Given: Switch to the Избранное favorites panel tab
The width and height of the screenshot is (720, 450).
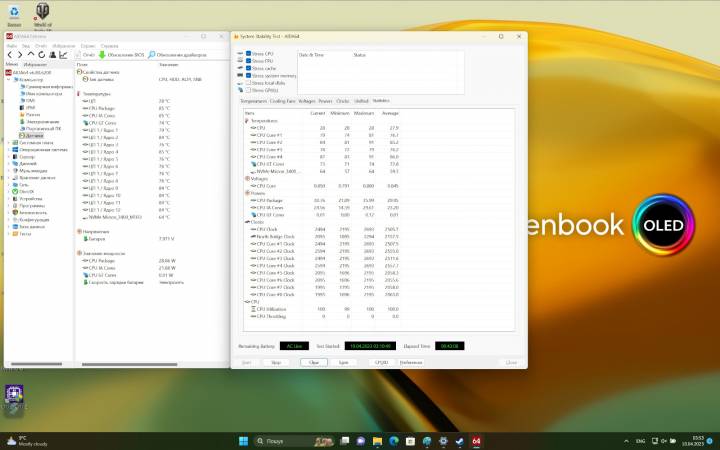Looking at the screenshot, I should tap(35, 65).
